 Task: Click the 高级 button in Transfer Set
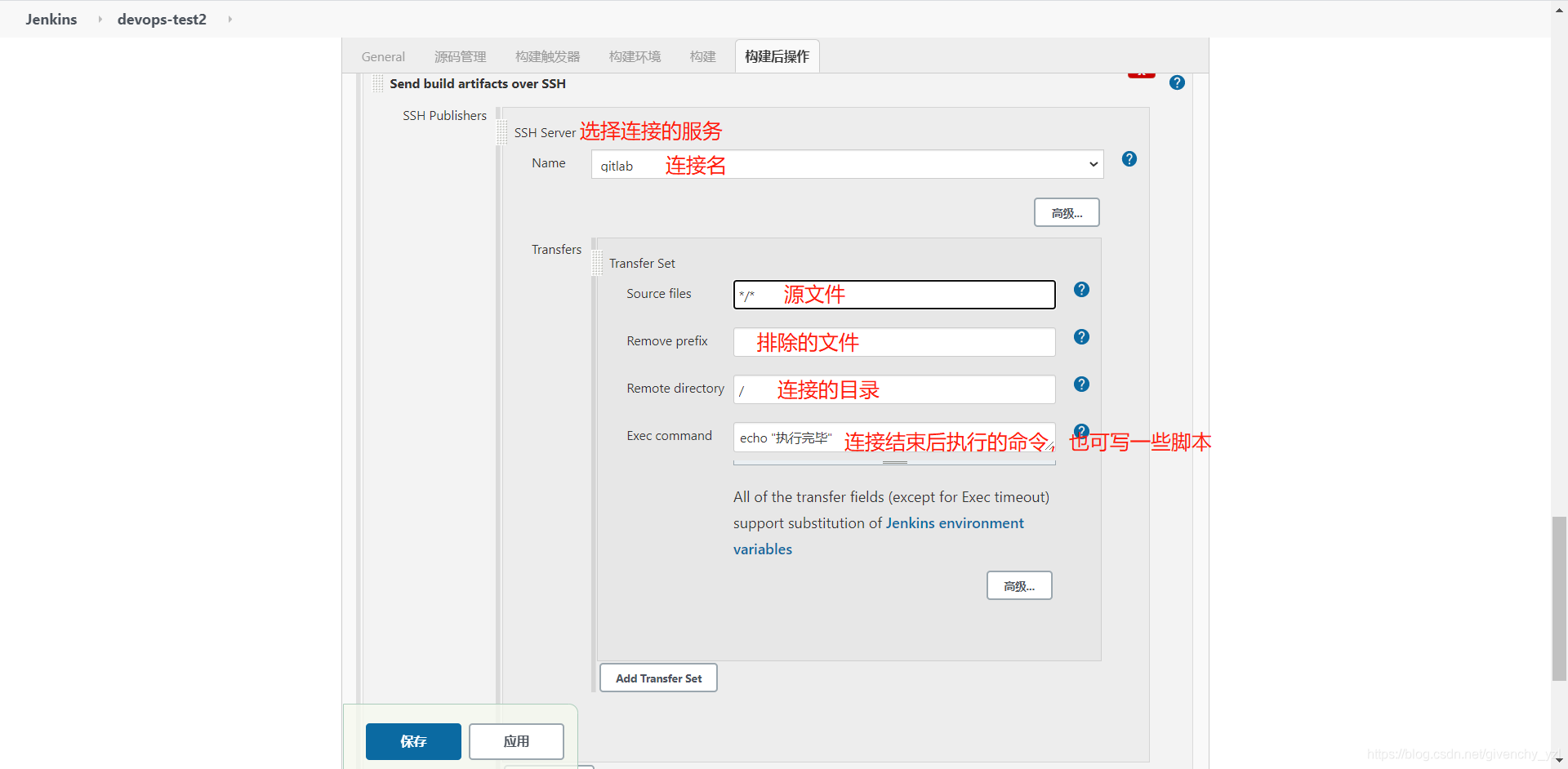tap(1019, 585)
